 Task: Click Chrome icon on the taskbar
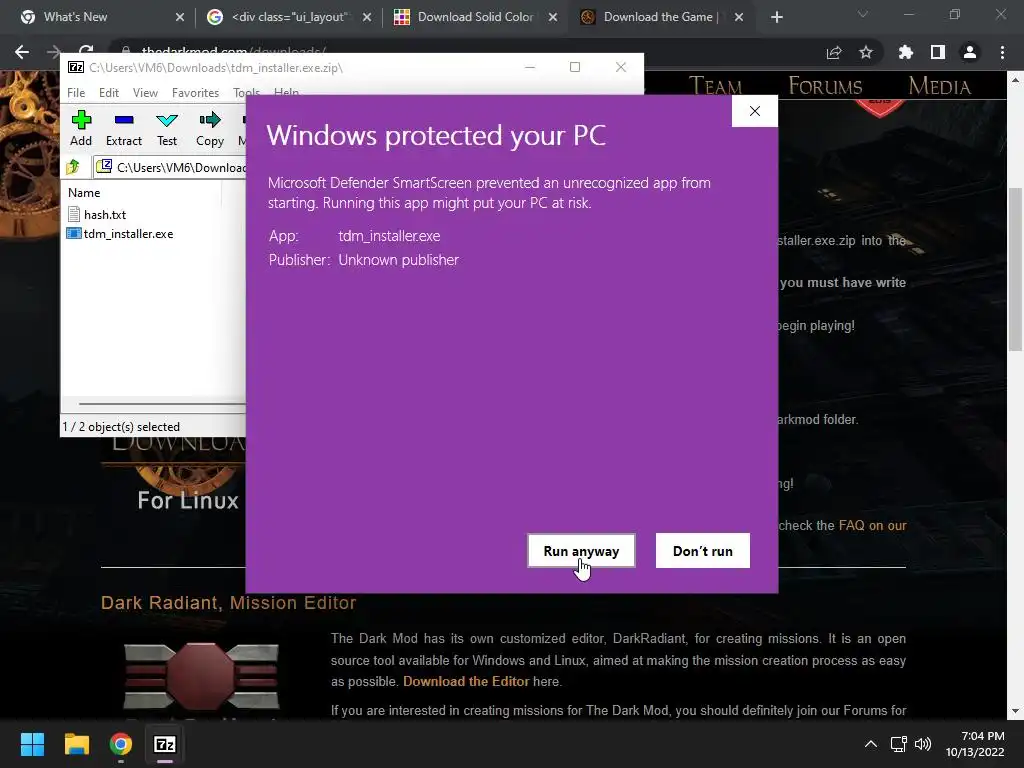coord(121,744)
